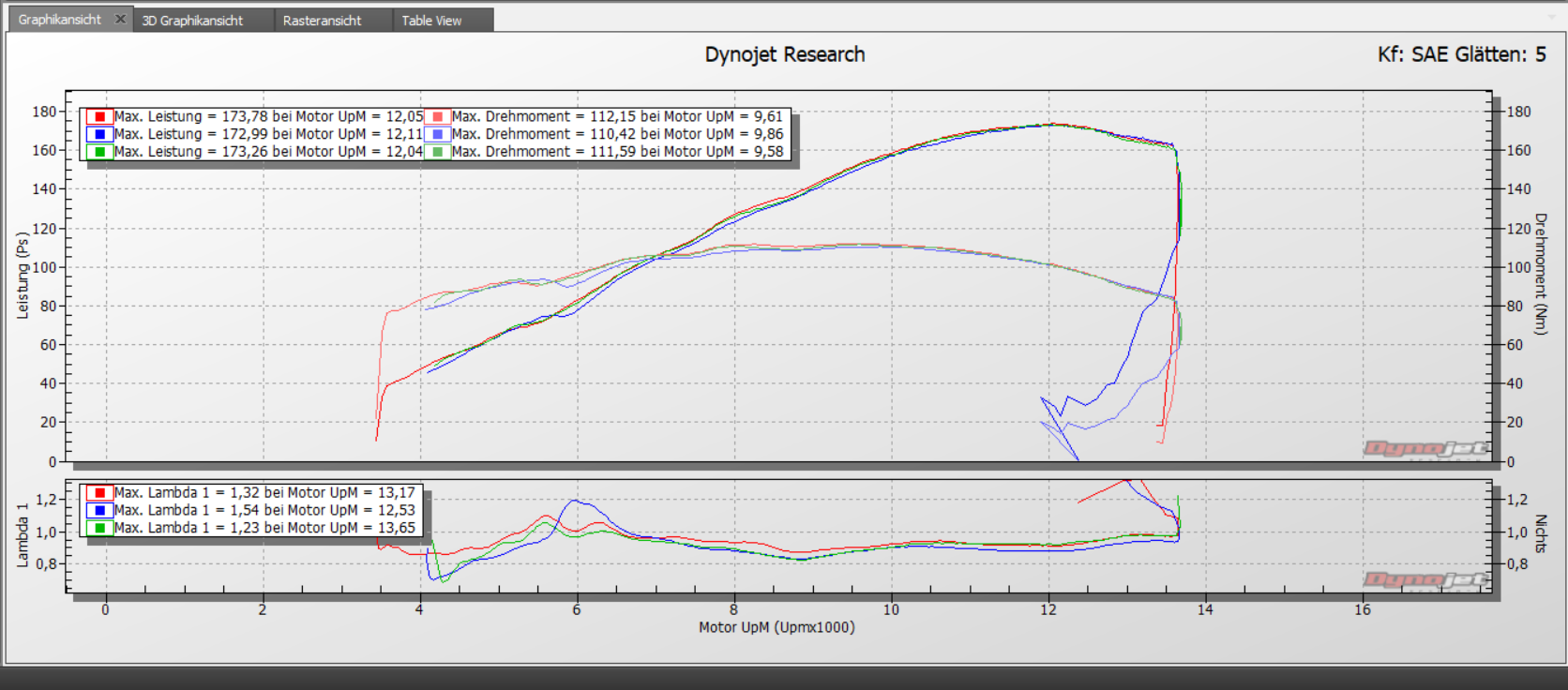Click the Kf: SAE Glätten: 5 label
Viewport: 1568px width, 690px height.
click(x=1461, y=54)
